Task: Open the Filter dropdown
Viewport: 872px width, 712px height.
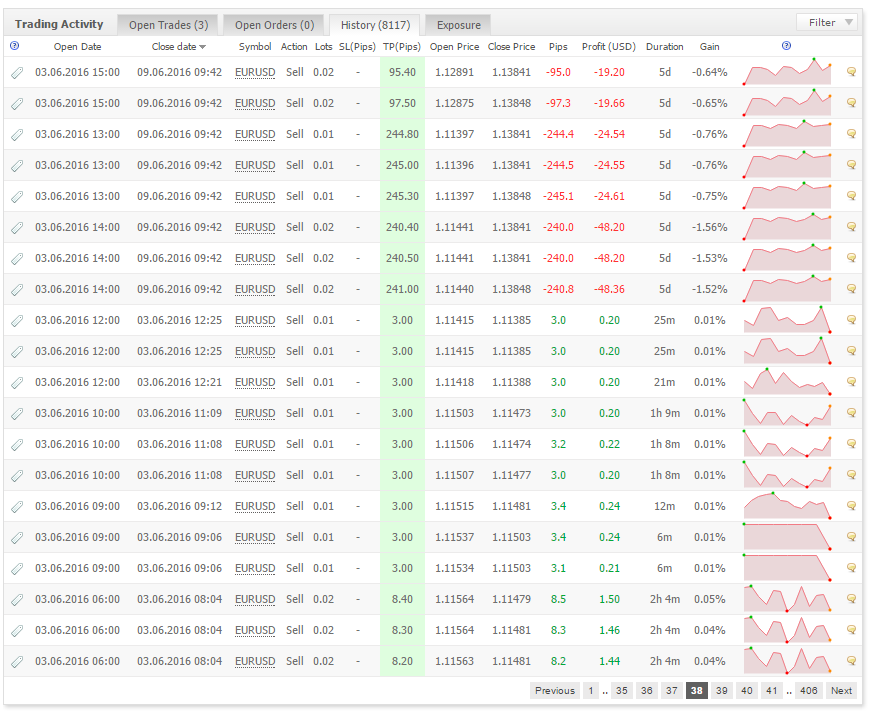Action: tap(826, 22)
